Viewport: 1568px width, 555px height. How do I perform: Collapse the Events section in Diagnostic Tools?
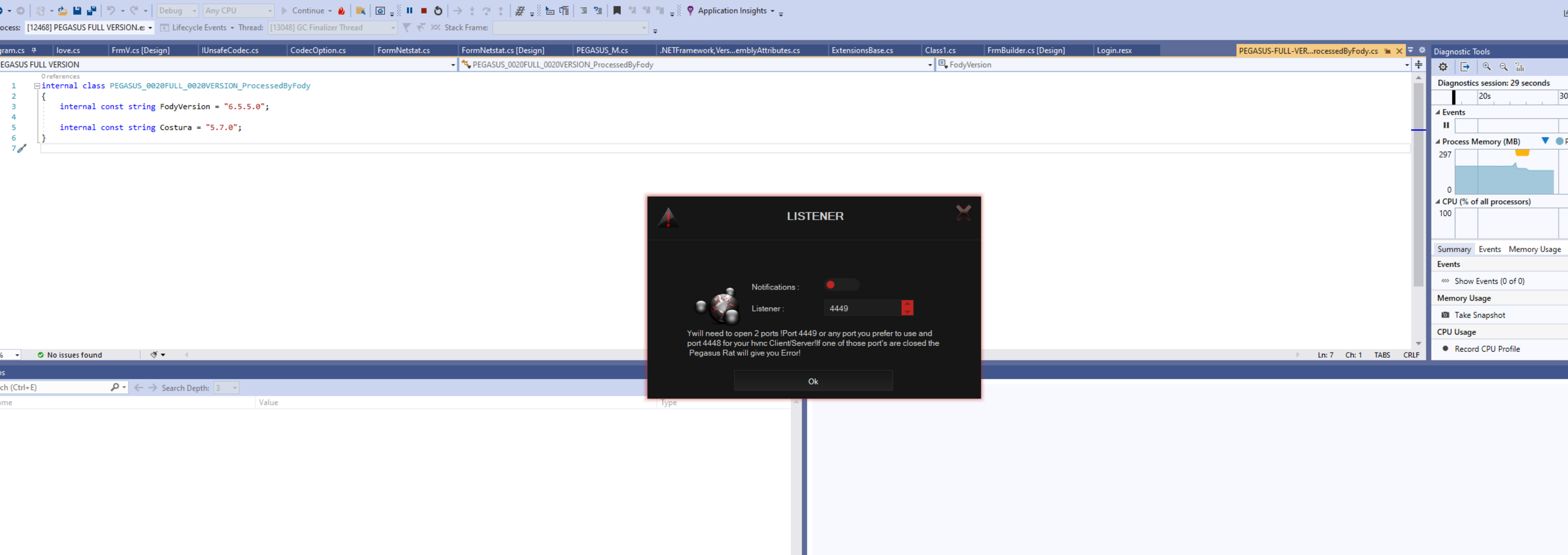[x=1438, y=112]
